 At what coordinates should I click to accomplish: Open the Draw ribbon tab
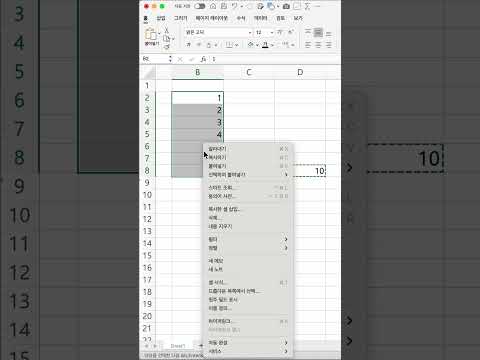pyautogui.click(x=181, y=18)
